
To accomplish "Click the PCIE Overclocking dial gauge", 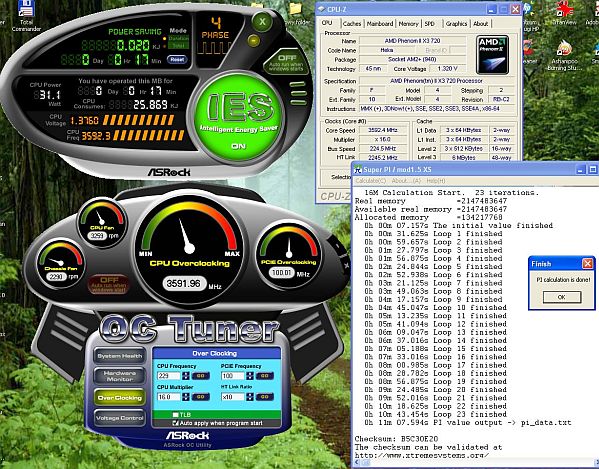I will (289, 256).
